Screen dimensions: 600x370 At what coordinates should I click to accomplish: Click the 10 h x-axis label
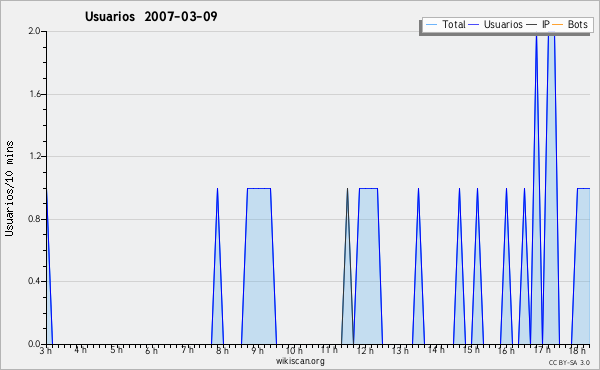[x=294, y=350]
